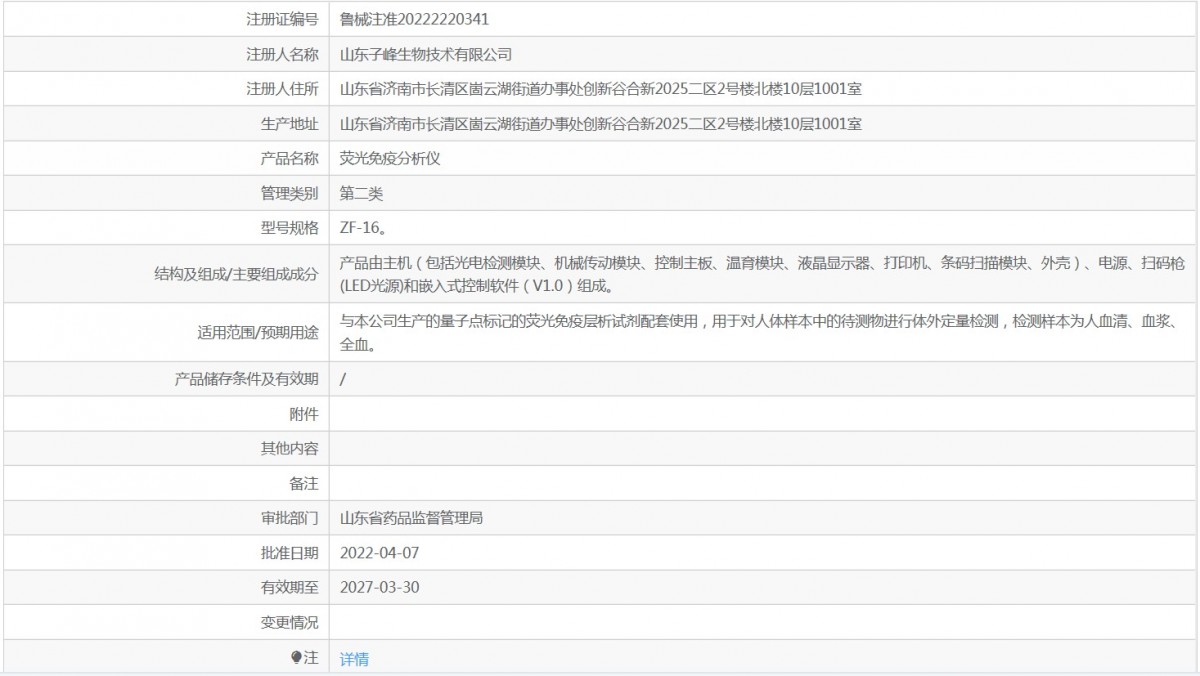1200x676 pixels.
Task: Select the management class 第二类
Action: click(361, 193)
